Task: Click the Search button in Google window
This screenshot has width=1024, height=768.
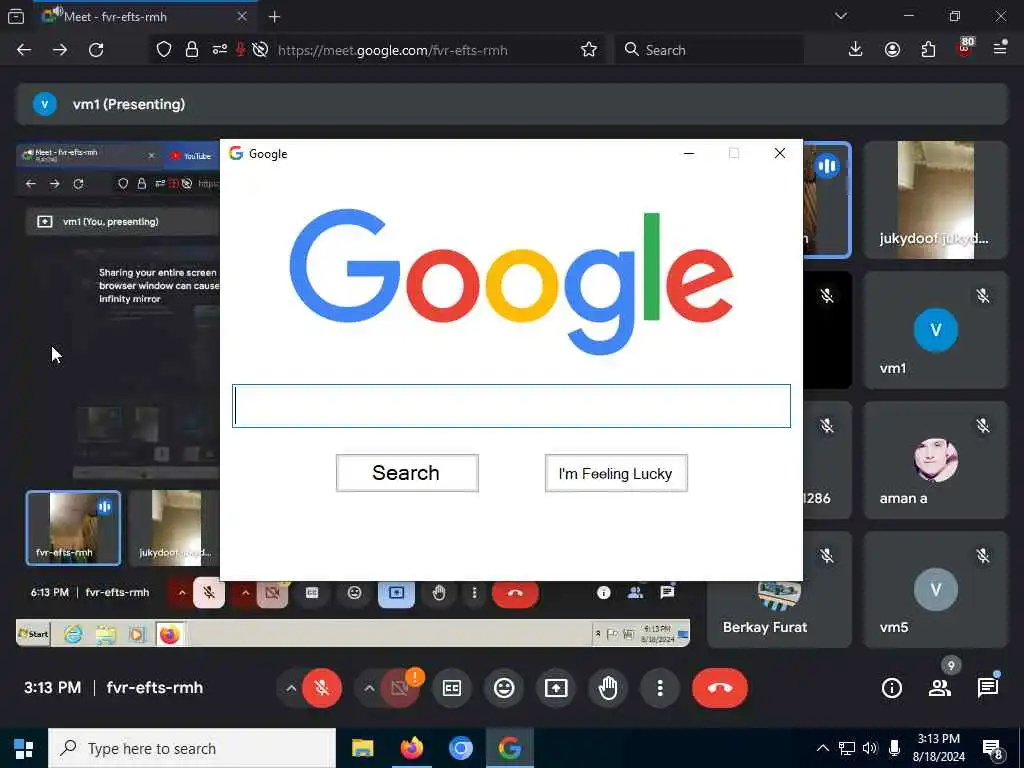Action: [407, 473]
